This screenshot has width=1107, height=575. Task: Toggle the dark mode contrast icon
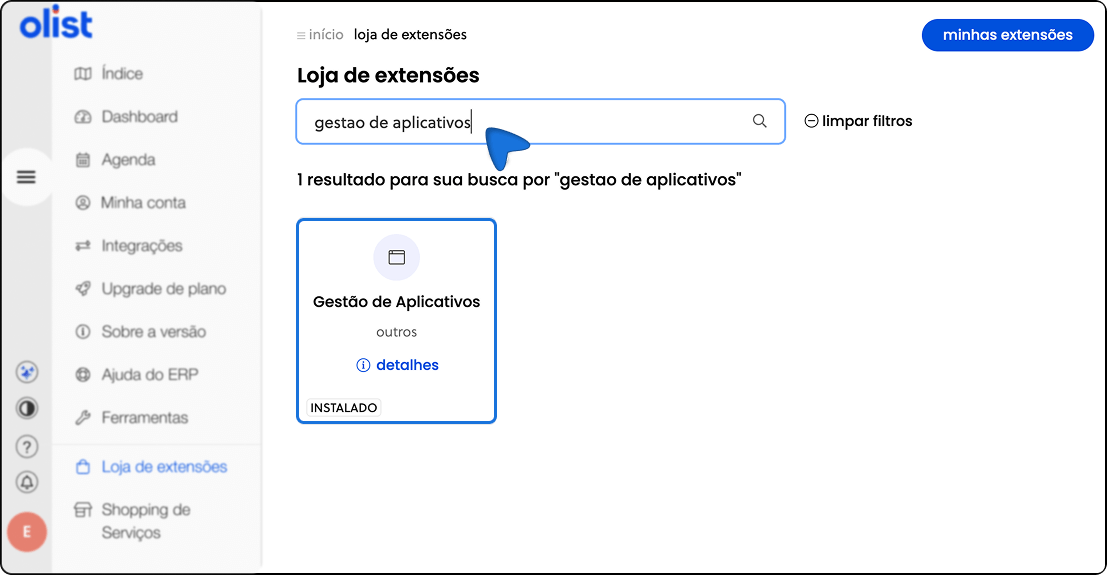click(x=27, y=409)
